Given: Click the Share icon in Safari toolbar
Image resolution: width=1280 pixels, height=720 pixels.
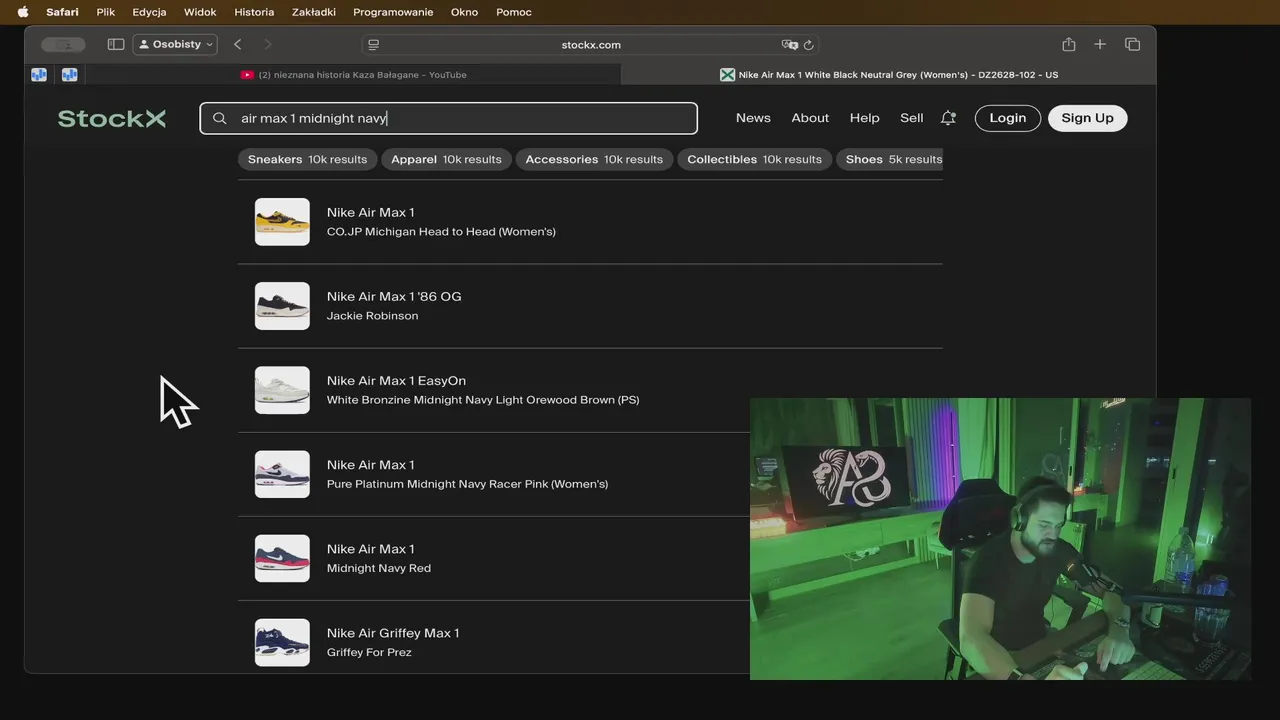Looking at the screenshot, I should 1069,44.
